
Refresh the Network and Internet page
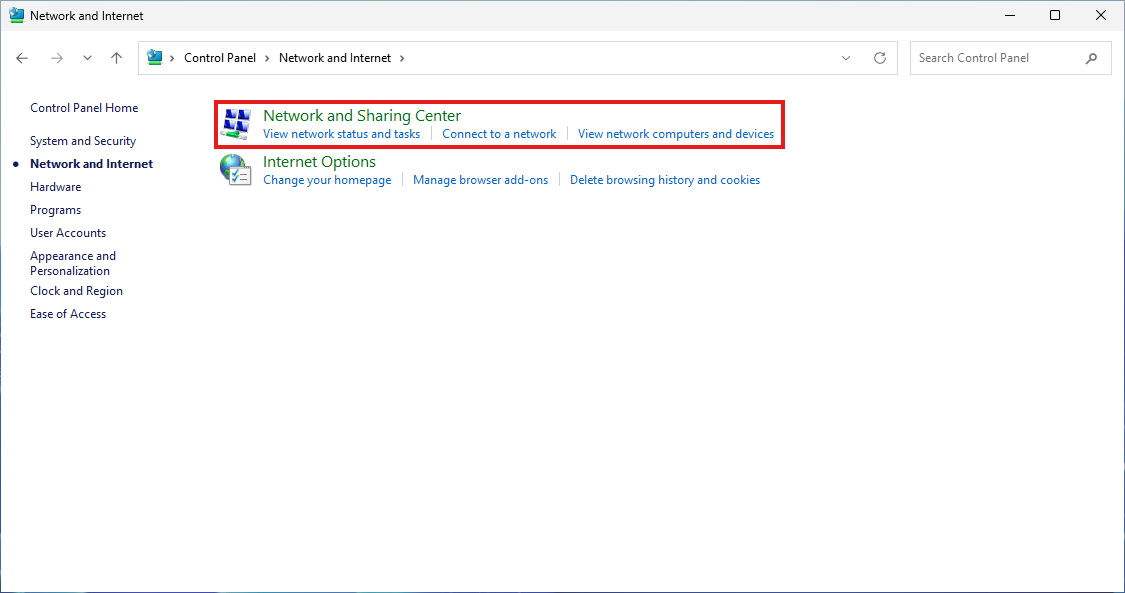pyautogui.click(x=880, y=58)
